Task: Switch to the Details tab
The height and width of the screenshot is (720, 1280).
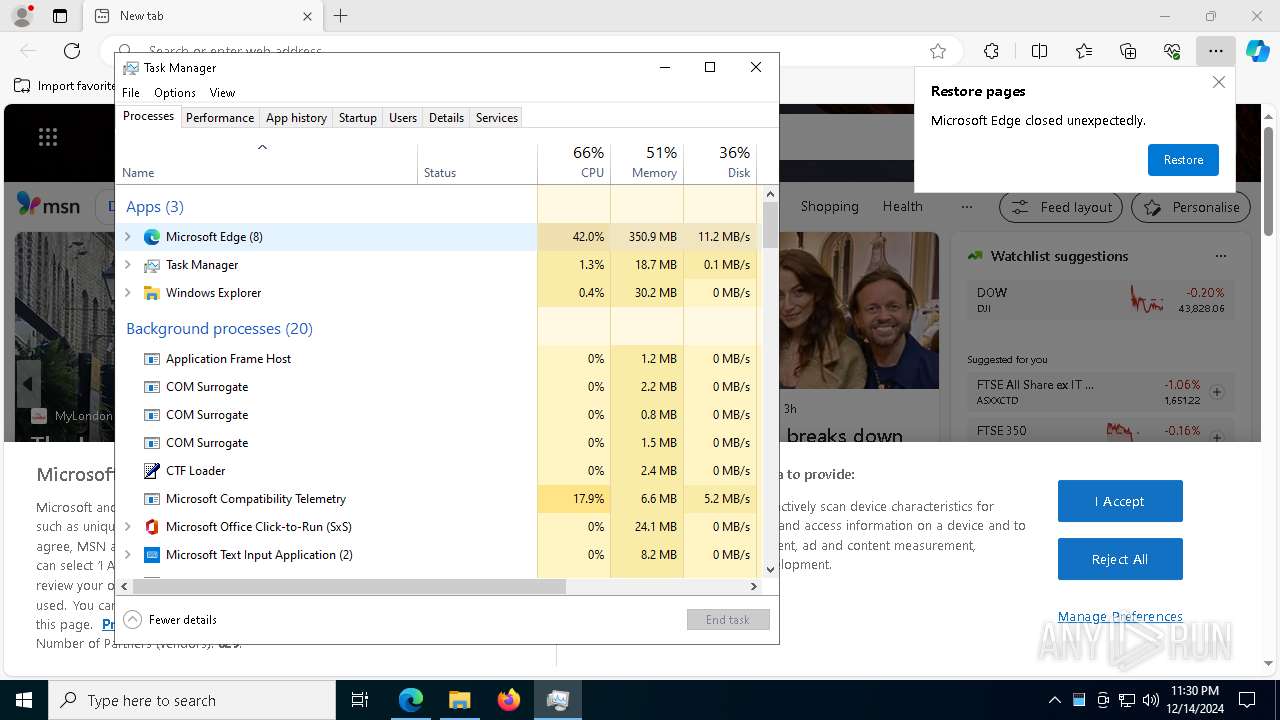Action: pos(446,118)
